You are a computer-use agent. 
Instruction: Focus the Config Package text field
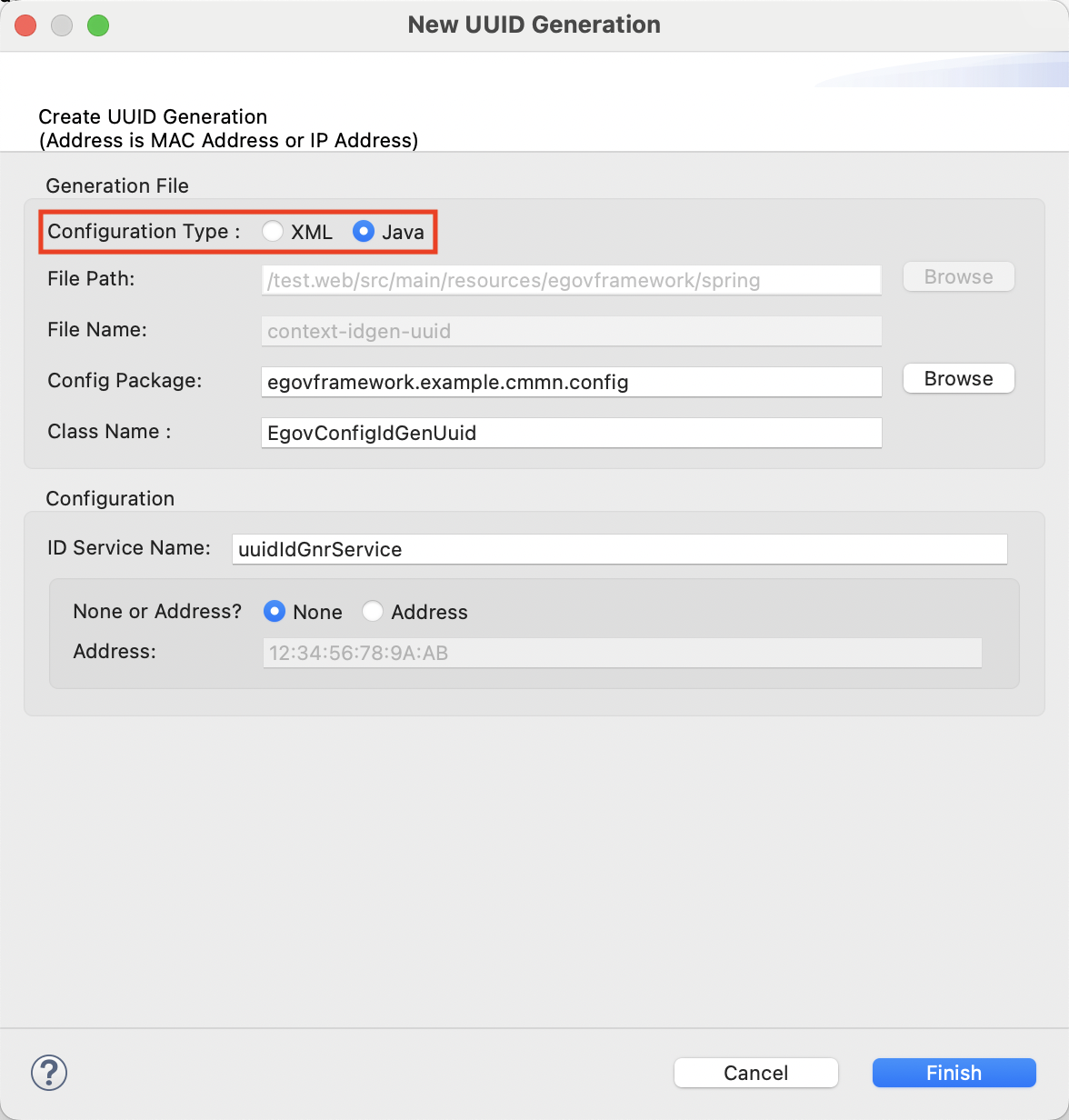pyautogui.click(x=571, y=382)
